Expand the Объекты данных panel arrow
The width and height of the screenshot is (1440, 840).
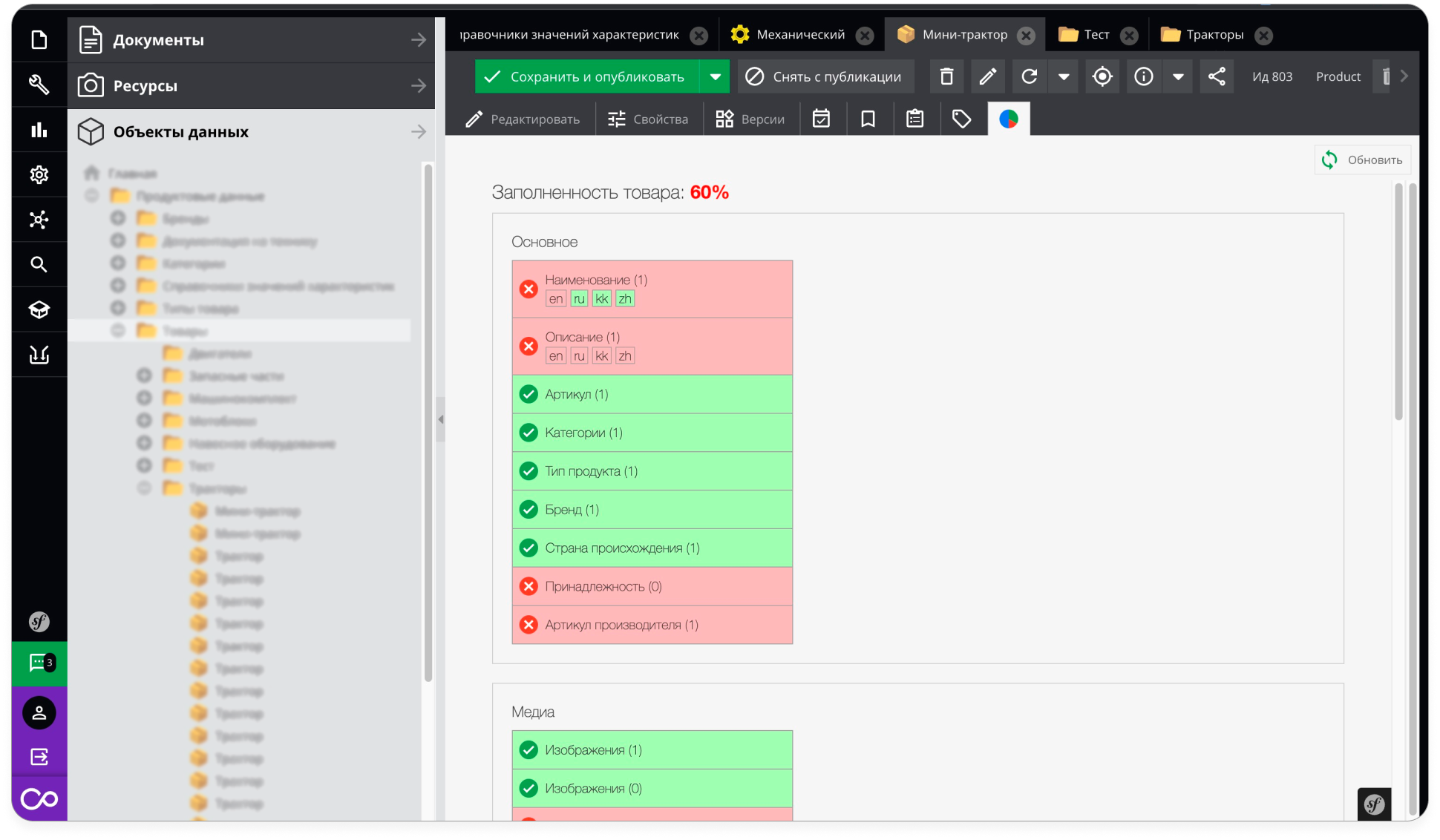[419, 131]
